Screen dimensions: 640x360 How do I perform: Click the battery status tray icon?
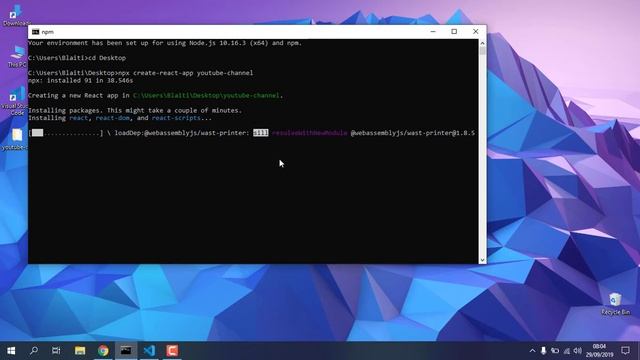pyautogui.click(x=555, y=351)
